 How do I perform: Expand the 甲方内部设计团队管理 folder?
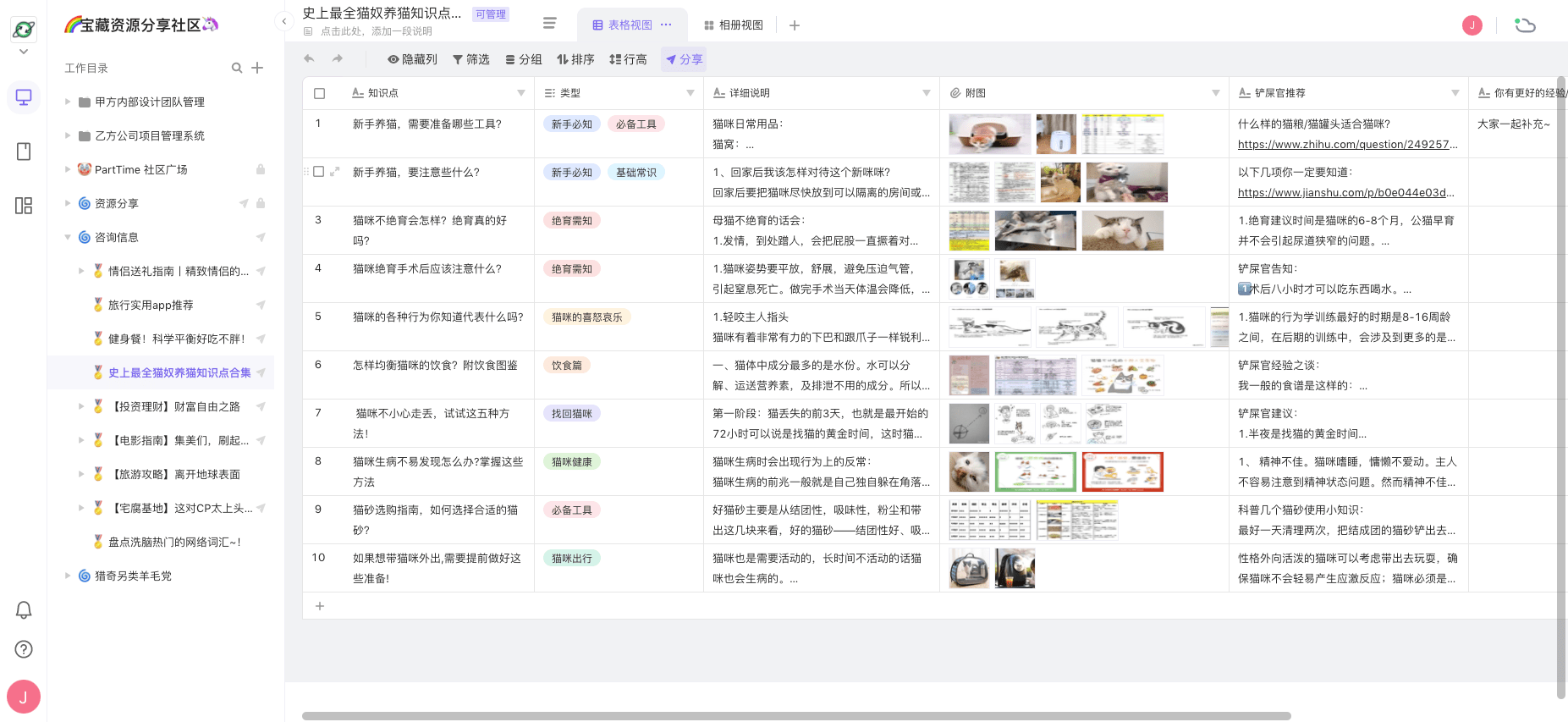[68, 102]
